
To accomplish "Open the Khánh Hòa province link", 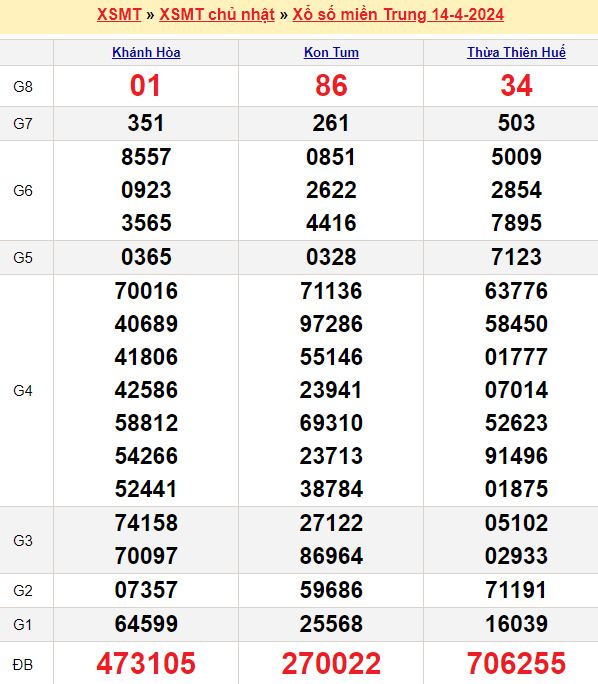I will (x=146, y=52).
